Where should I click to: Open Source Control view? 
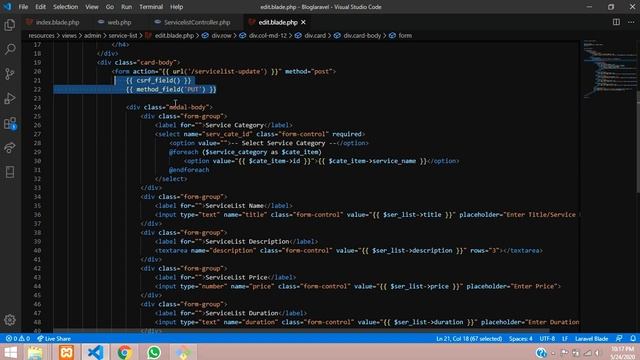click(10, 74)
